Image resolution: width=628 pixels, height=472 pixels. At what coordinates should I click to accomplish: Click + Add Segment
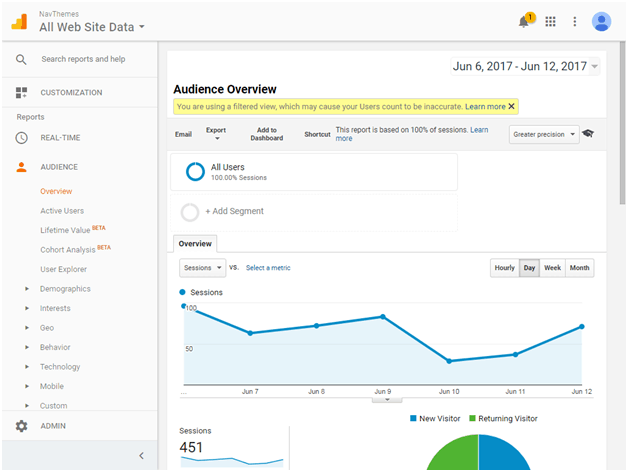234,211
